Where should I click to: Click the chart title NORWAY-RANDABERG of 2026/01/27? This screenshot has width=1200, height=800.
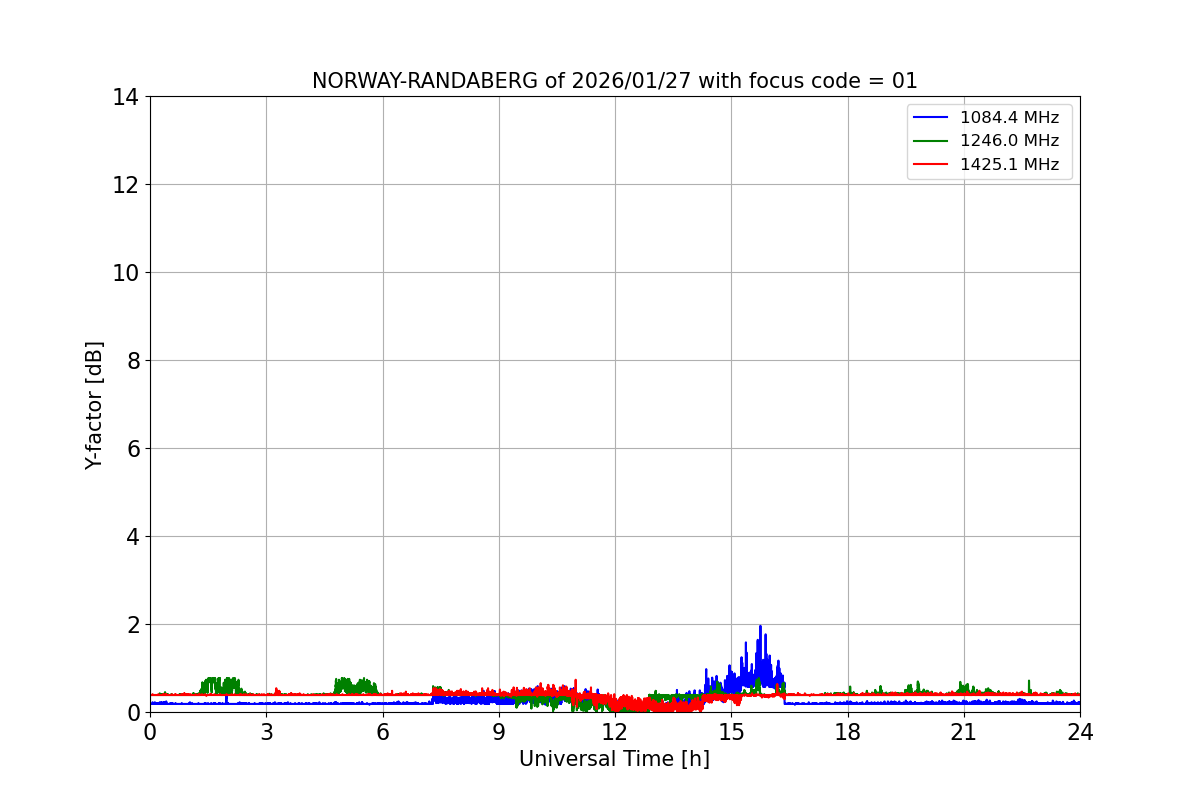pyautogui.click(x=614, y=81)
